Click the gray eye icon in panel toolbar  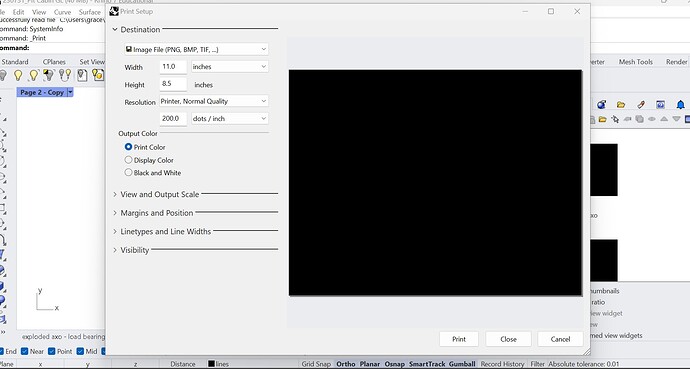click(652, 119)
